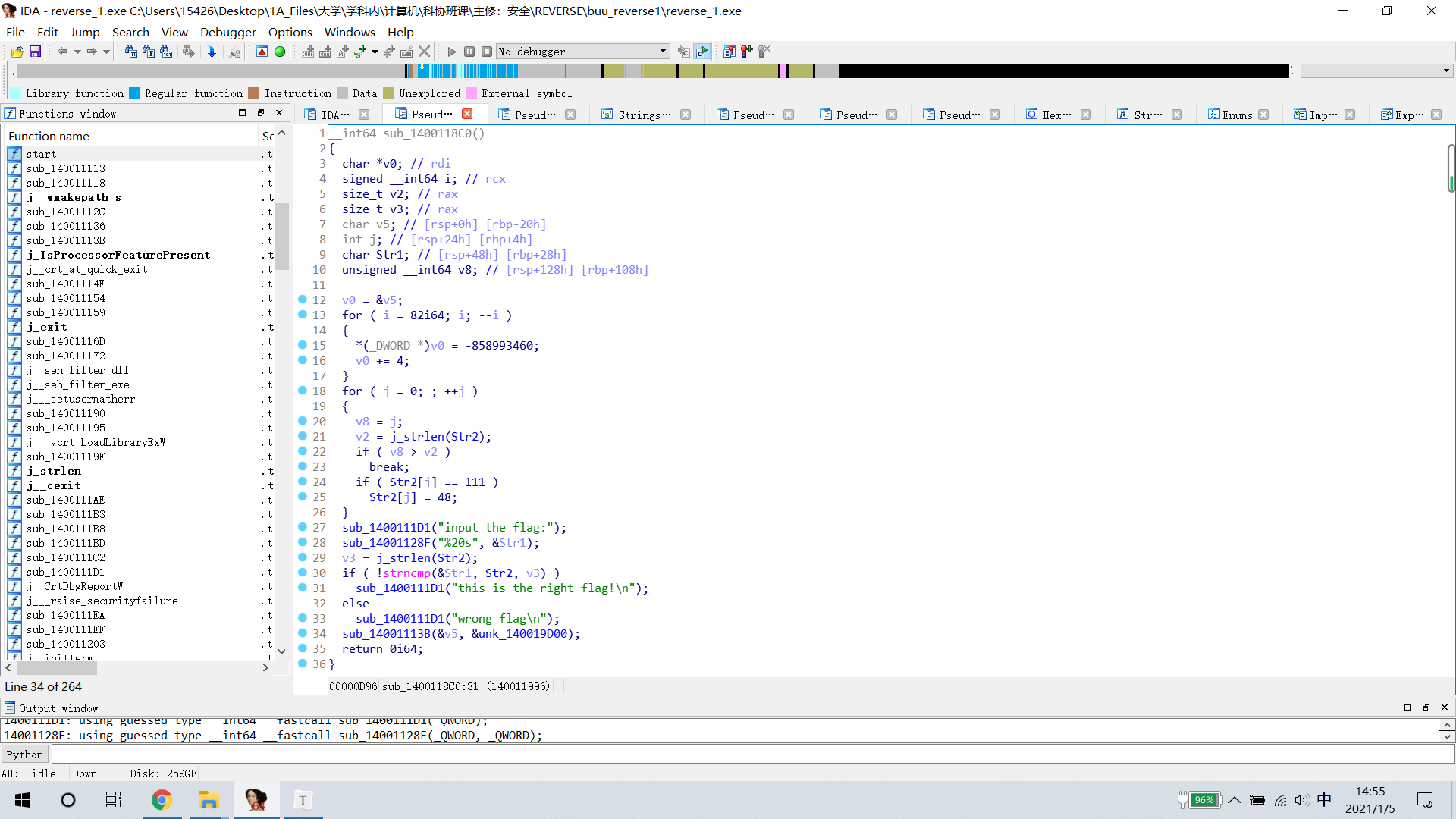Click the blue down-arrow jump icon
This screenshot has height=819, width=1456.
coord(212,52)
